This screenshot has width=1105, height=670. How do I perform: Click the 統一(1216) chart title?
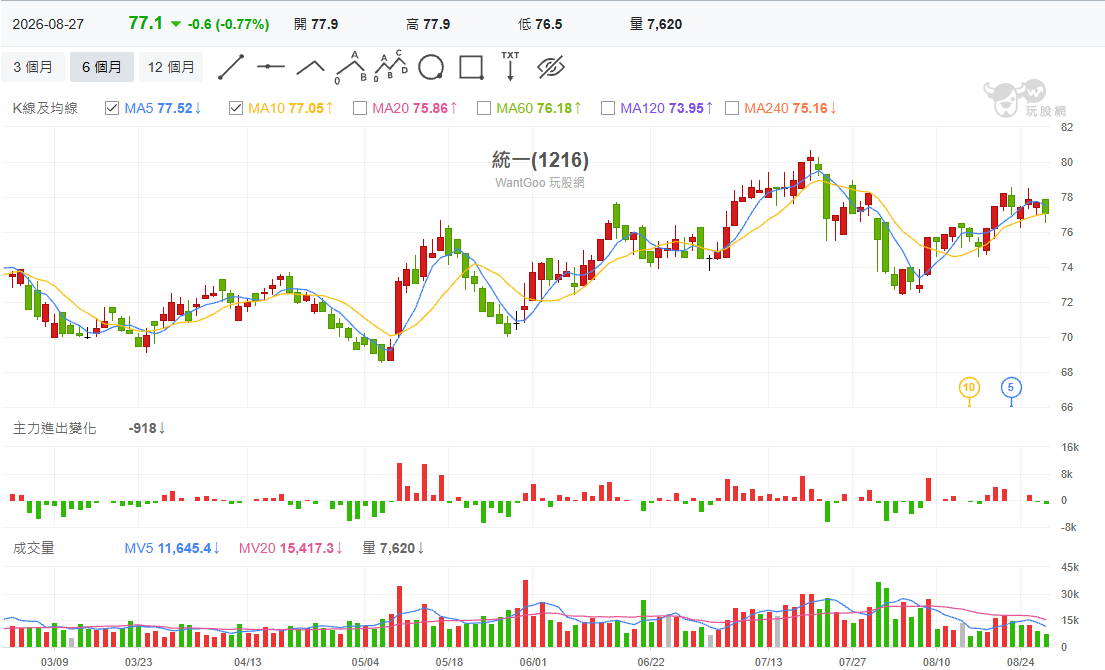point(540,160)
